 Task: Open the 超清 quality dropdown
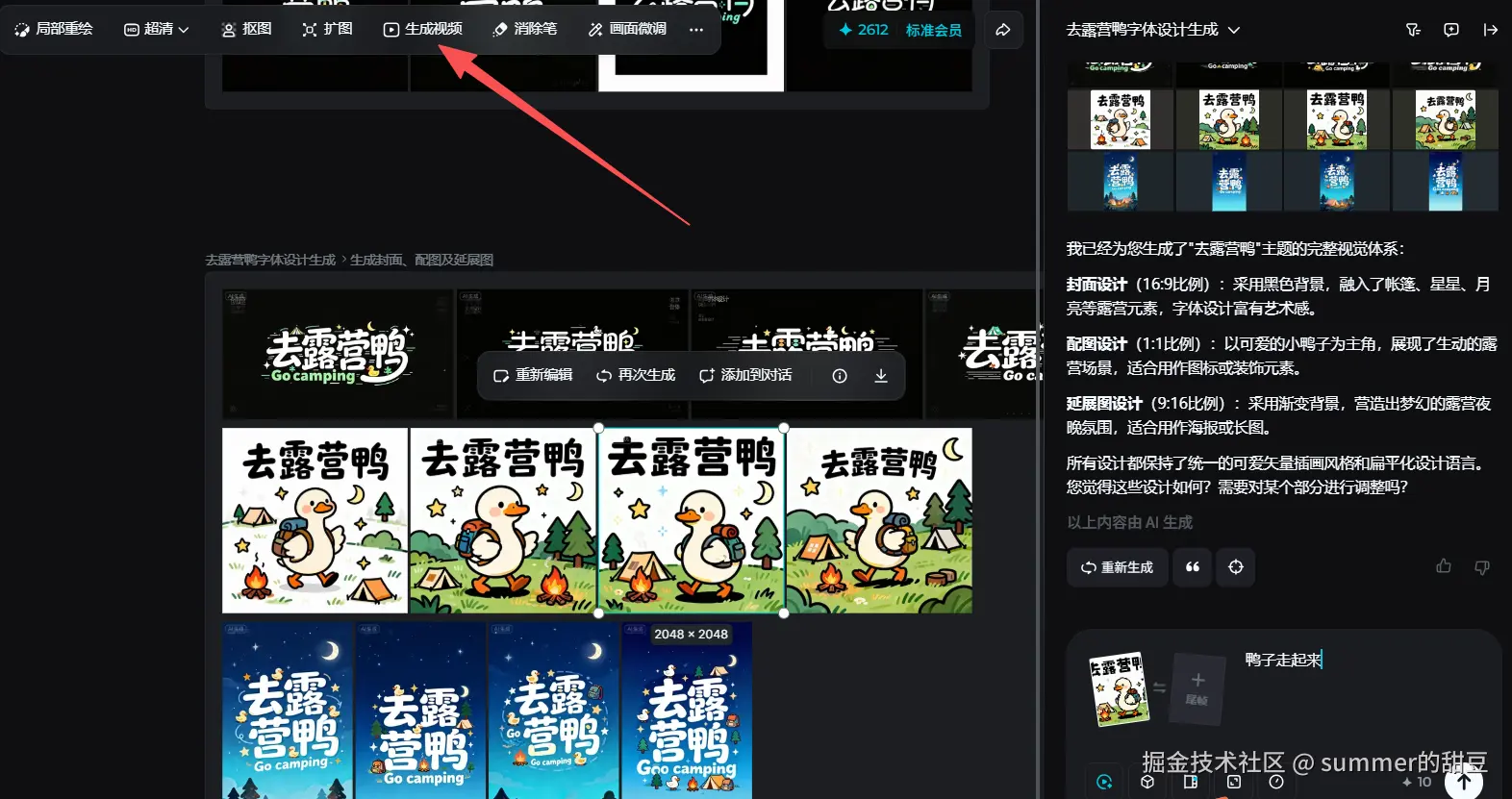pyautogui.click(x=157, y=29)
